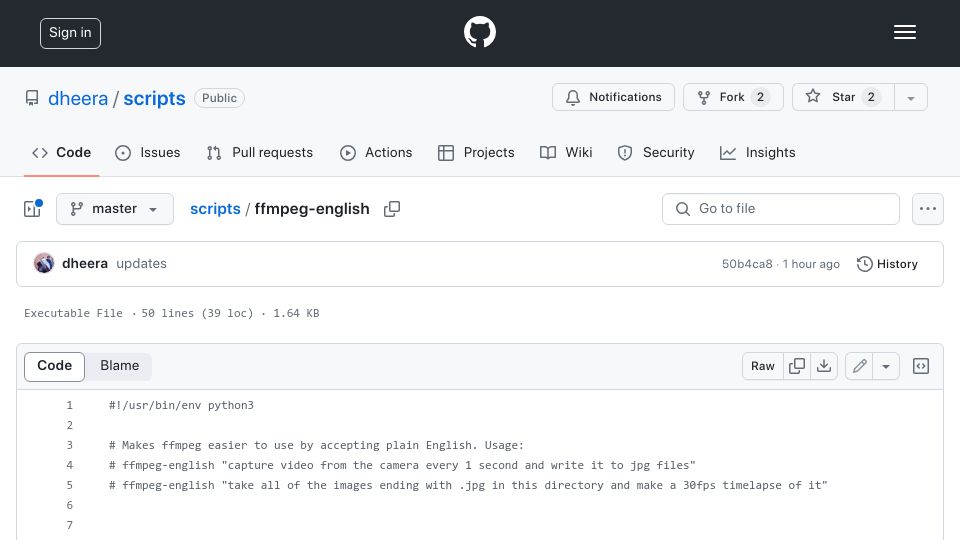Select line number 1

pos(69,405)
